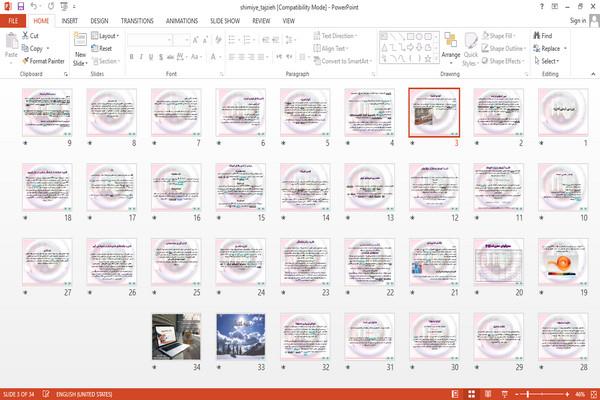Click the Cut scissors command

tap(30, 36)
